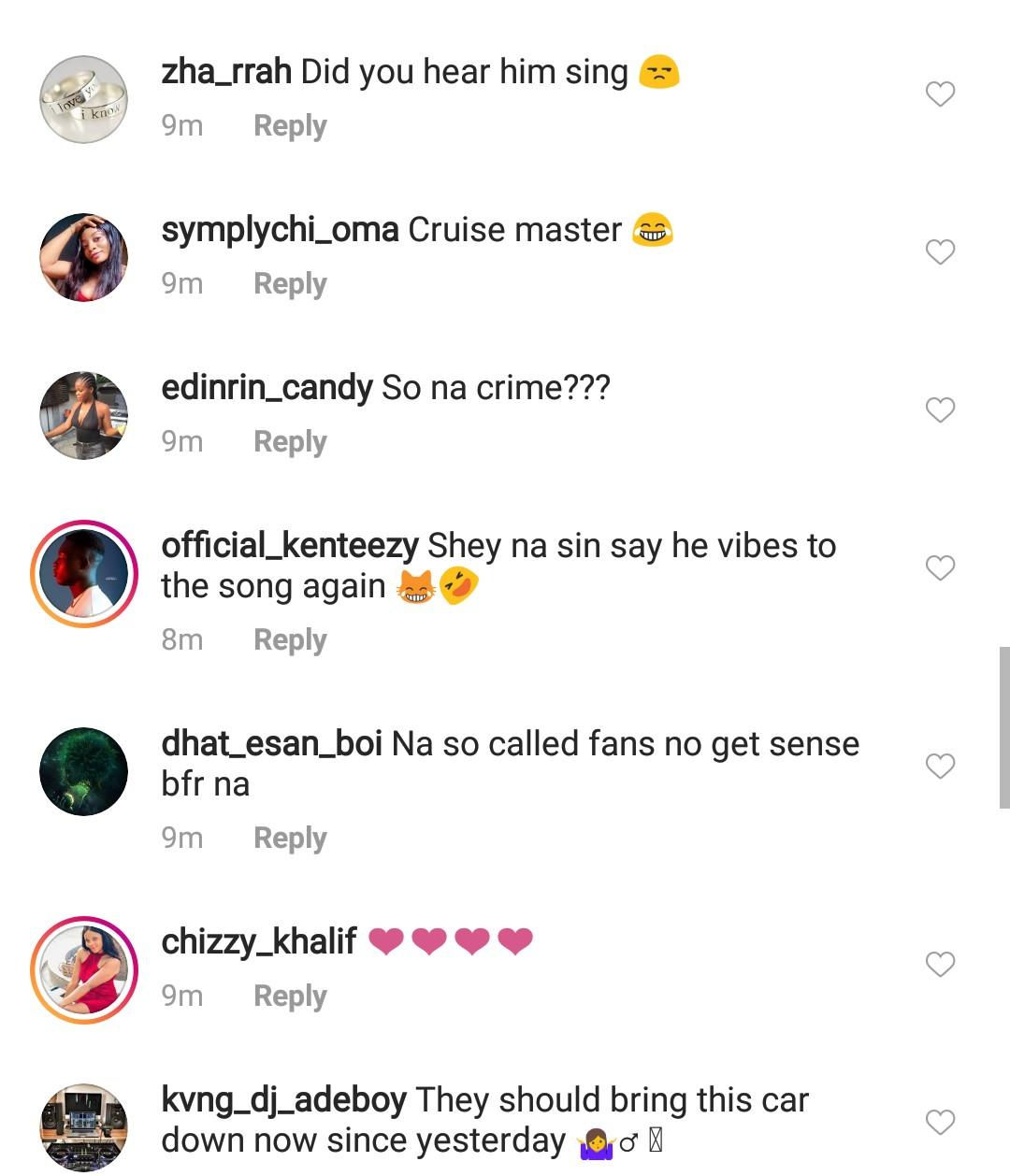Screen dimensions: 1010x1176
Task: View official_kenteezy's story from avatar
Action: coord(83,573)
